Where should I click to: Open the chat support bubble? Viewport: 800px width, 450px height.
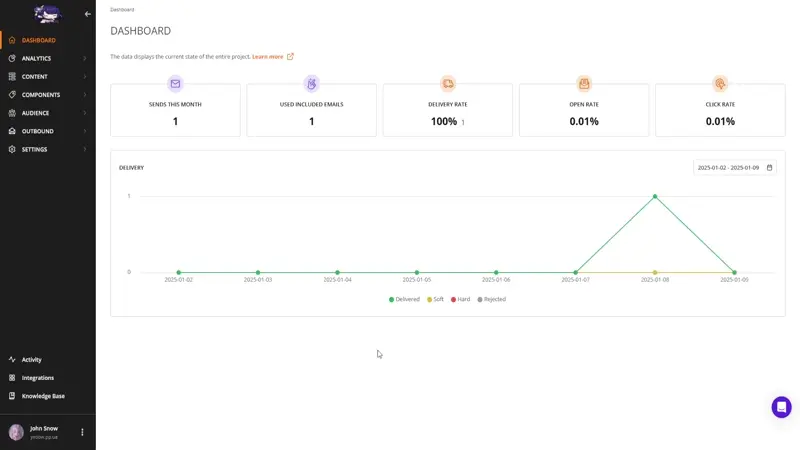(x=781, y=407)
